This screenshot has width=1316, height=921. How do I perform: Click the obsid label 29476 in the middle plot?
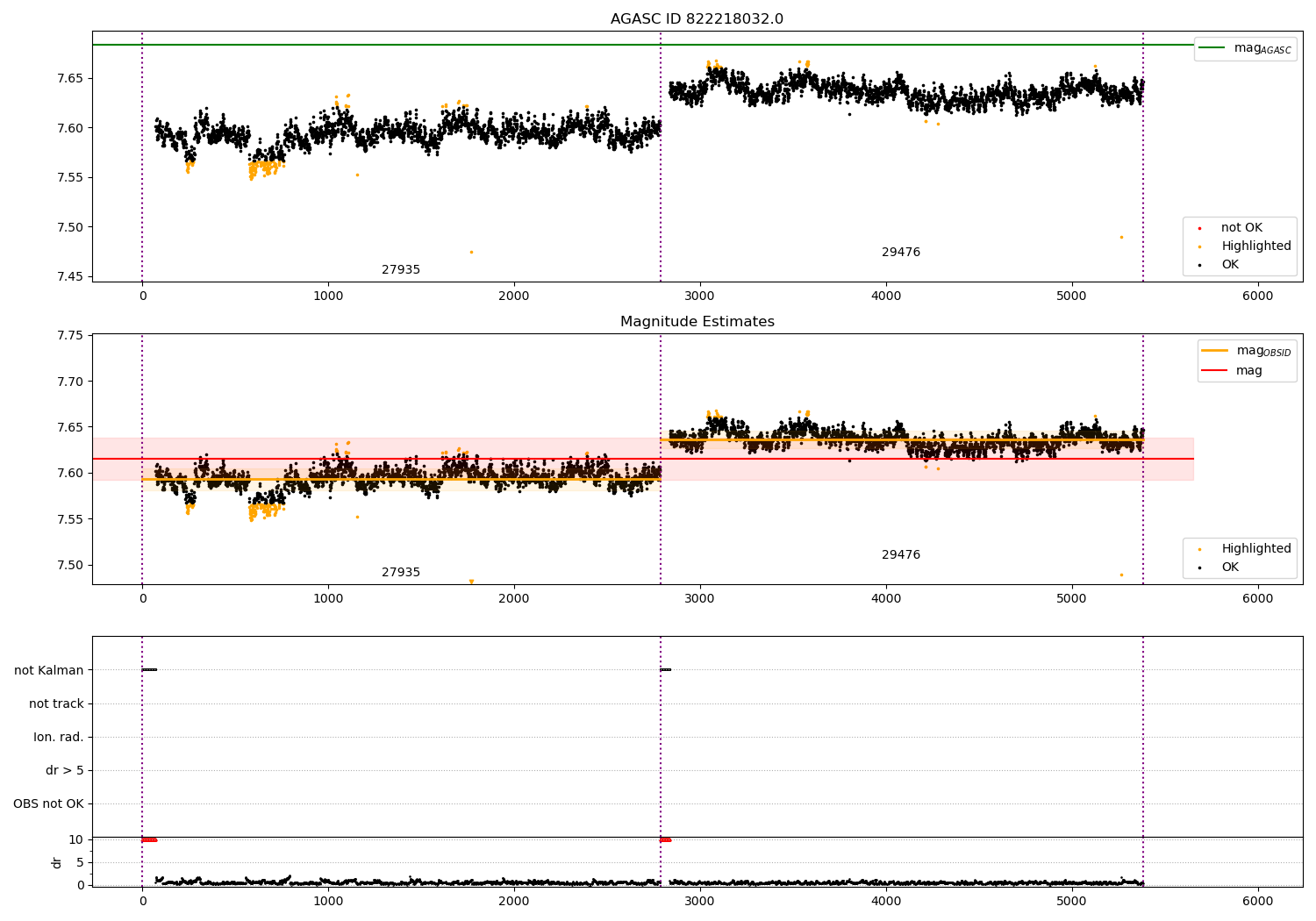click(901, 555)
